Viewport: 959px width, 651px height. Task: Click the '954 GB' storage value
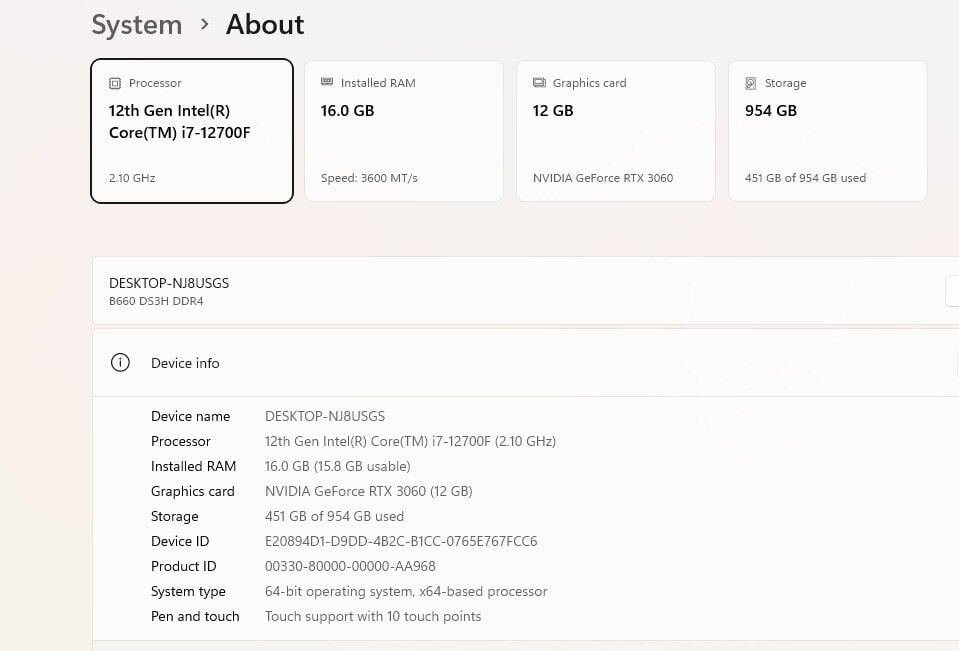pos(771,111)
